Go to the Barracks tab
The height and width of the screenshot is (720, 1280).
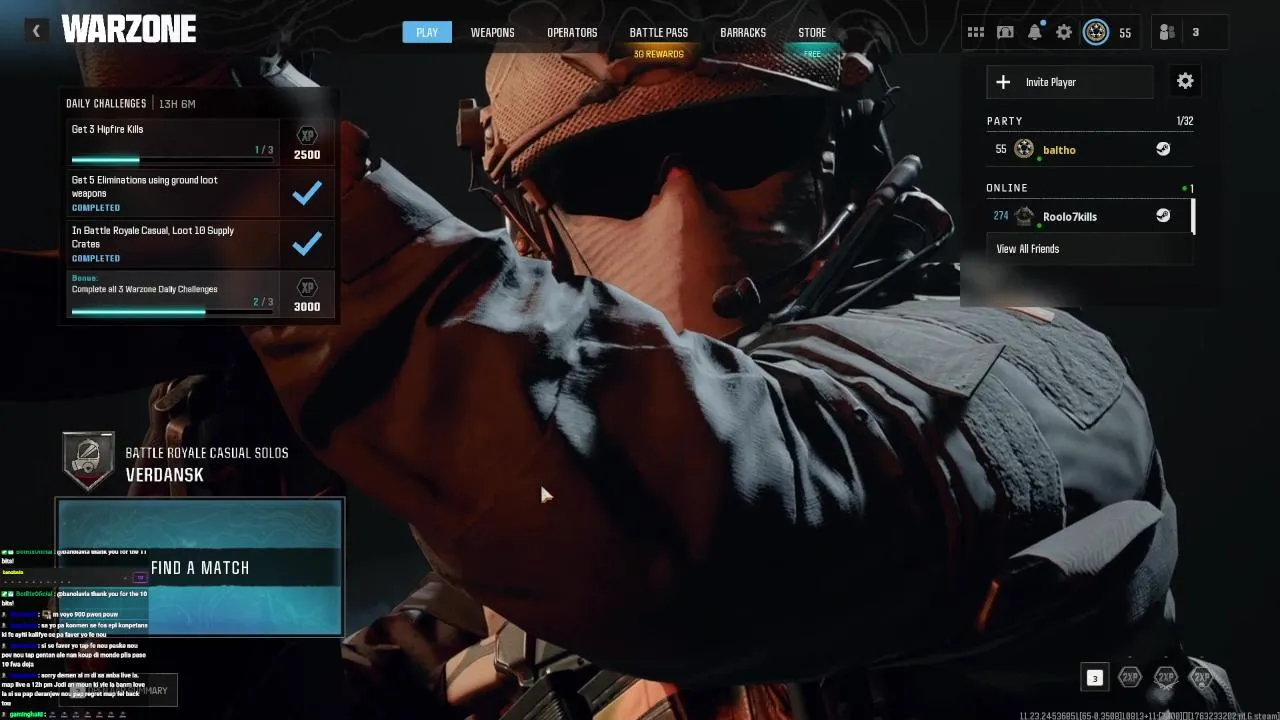pos(743,32)
